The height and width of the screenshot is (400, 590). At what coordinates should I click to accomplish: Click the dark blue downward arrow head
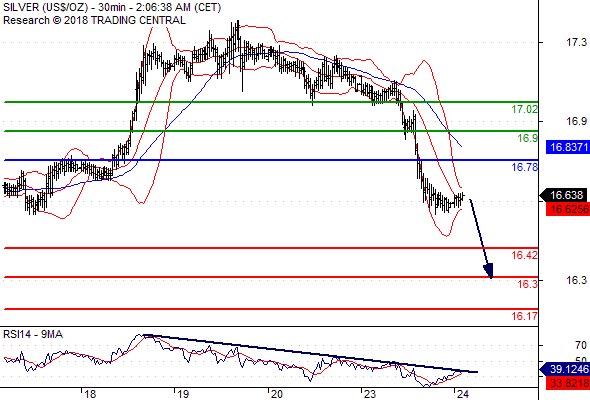(x=489, y=271)
